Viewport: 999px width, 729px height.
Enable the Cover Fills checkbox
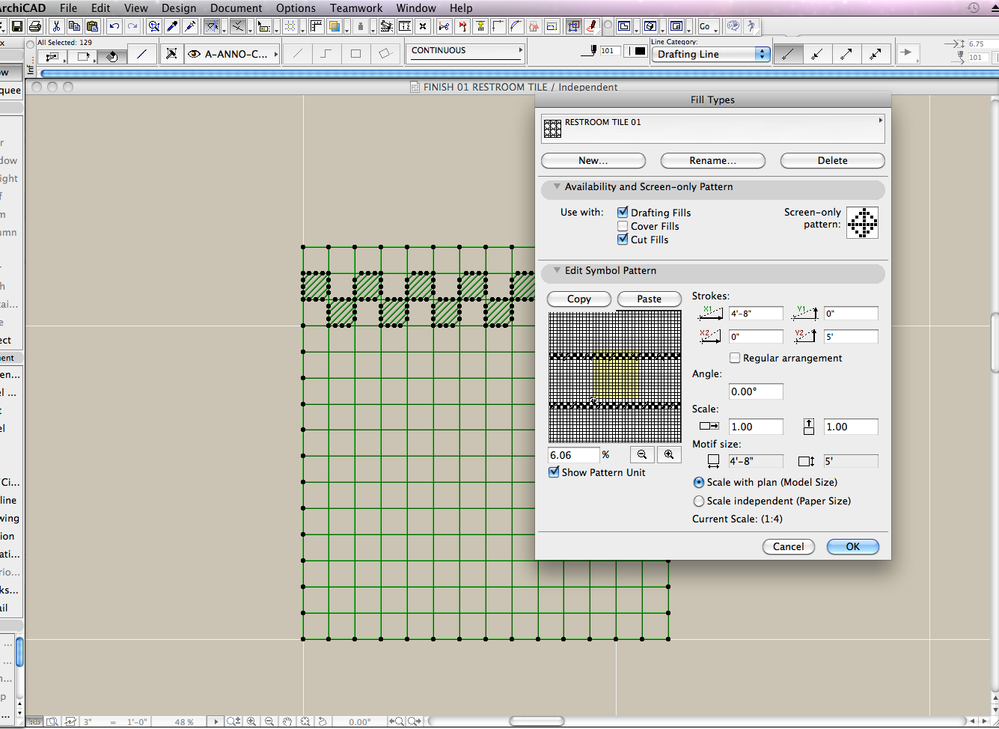[624, 226]
